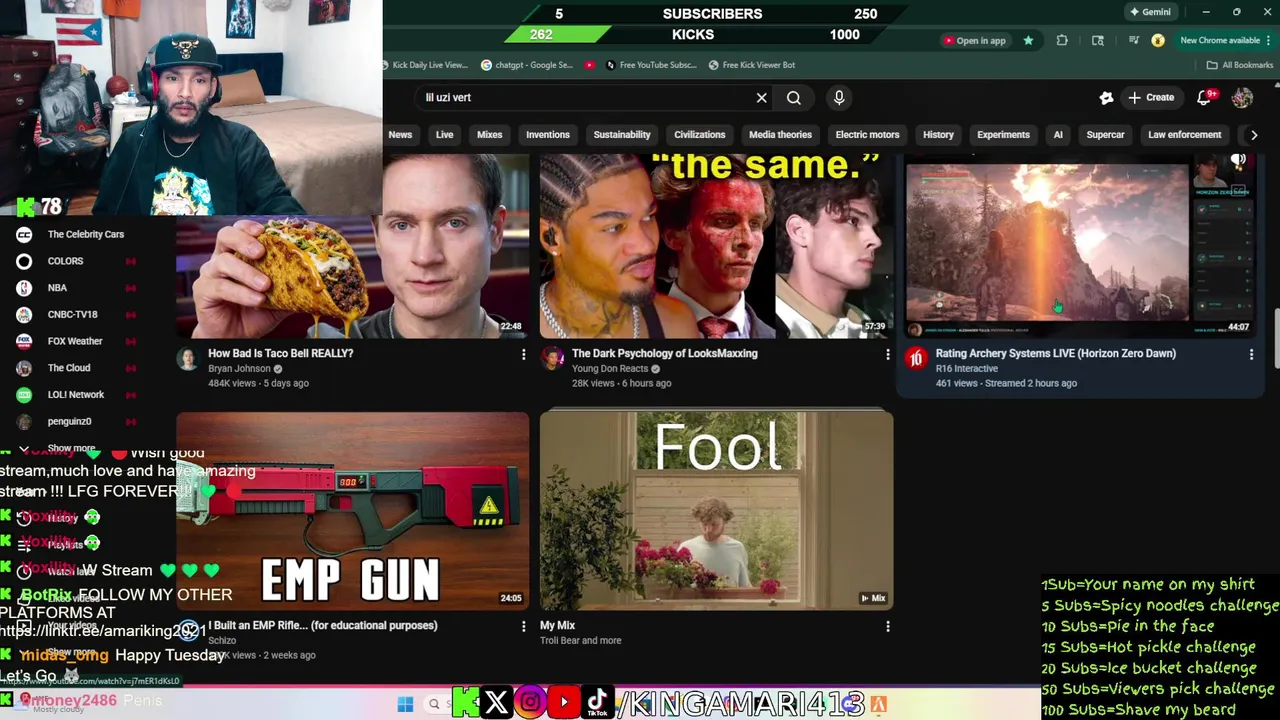Click the red YouTube icon bookmark

(x=589, y=65)
